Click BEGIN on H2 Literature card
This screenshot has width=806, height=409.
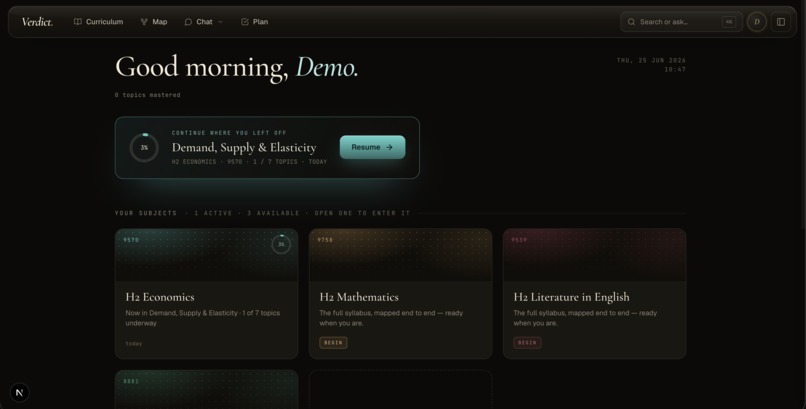click(527, 343)
